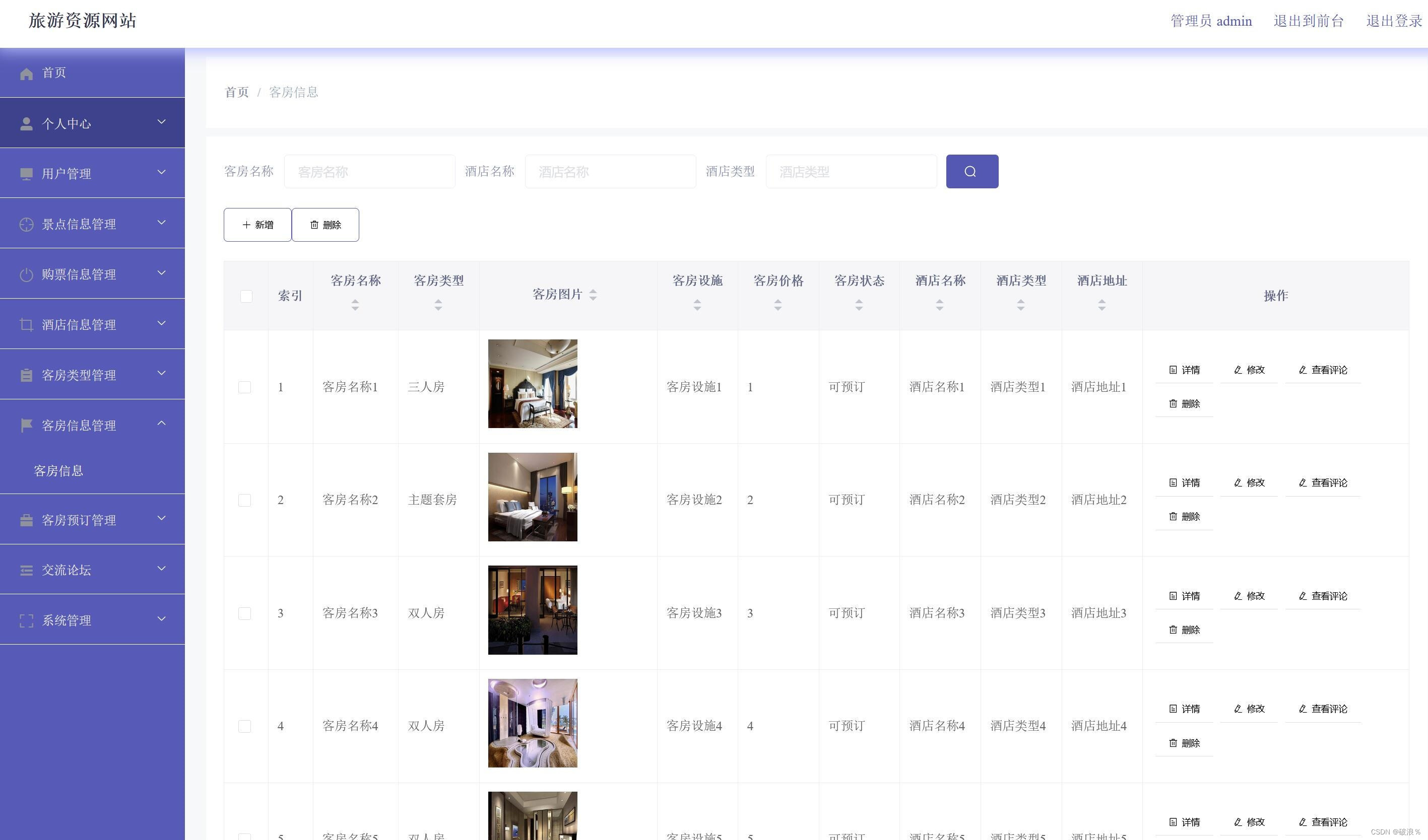Viewport: 1428px width, 840px height.
Task: Tick the checkbox for 客房名称3 row
Action: pos(244,613)
